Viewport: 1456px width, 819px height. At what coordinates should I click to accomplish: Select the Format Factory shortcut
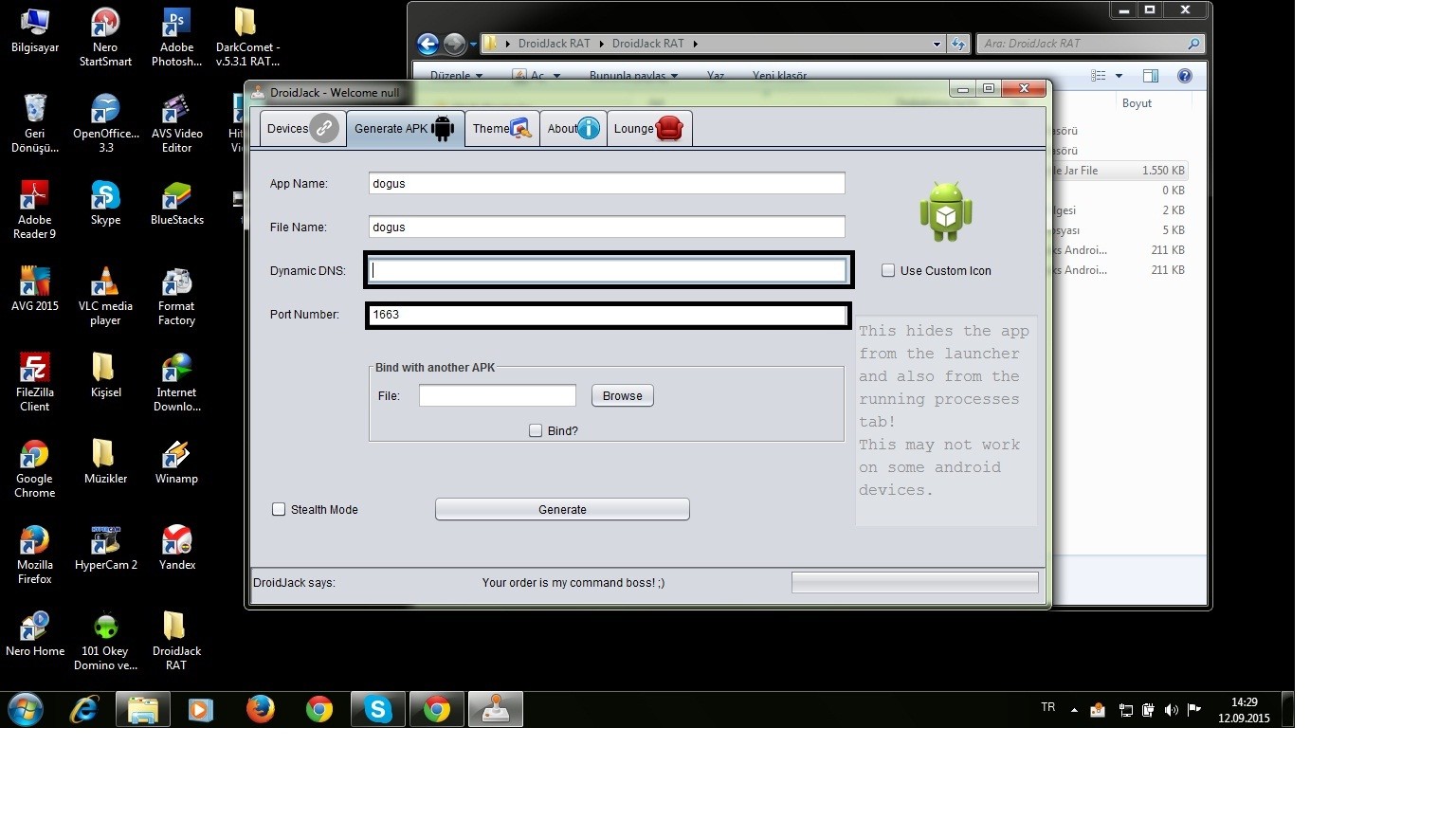click(176, 296)
